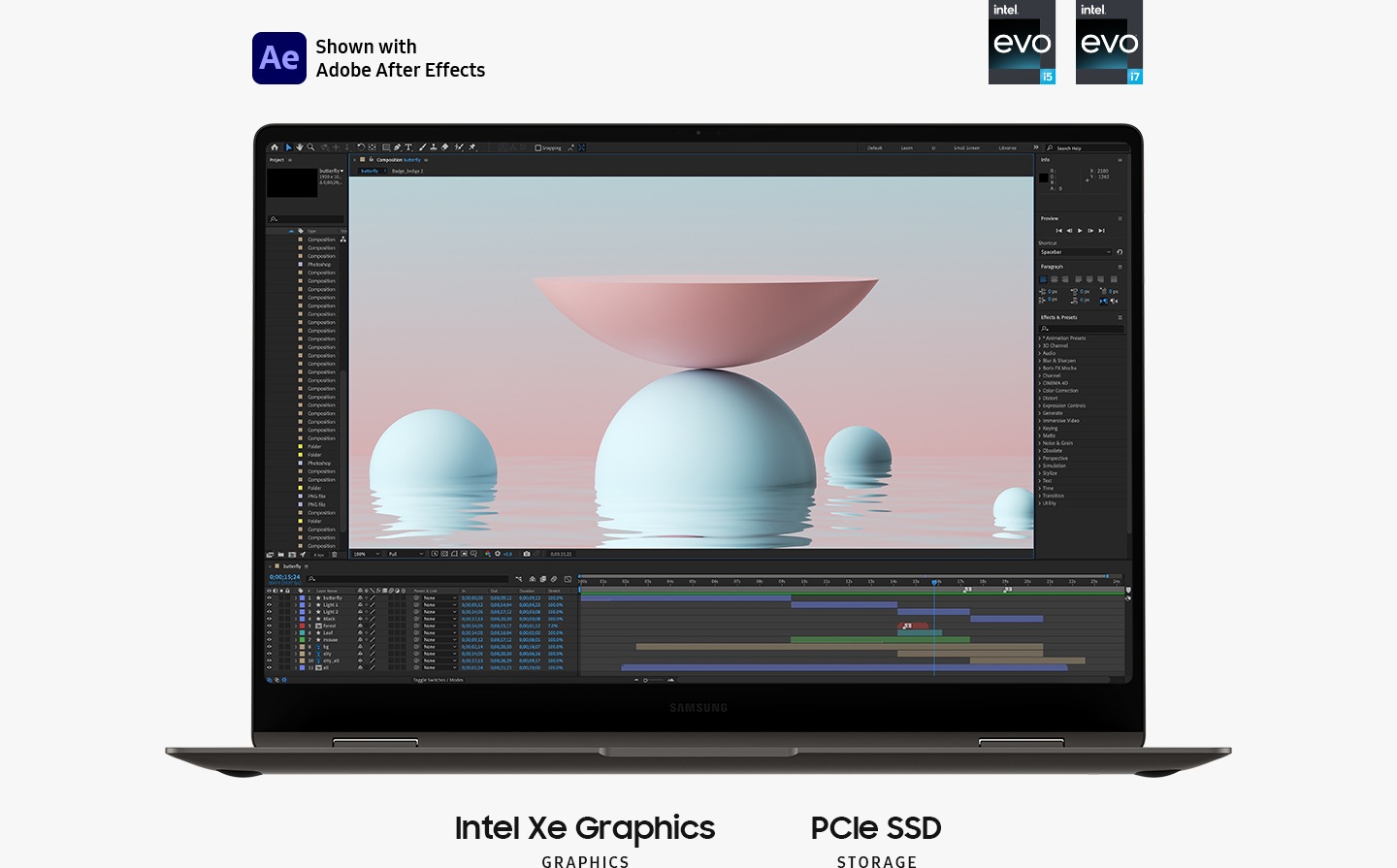Image resolution: width=1397 pixels, height=868 pixels.
Task: Click the Home icon in the toolbar
Action: coord(274,147)
